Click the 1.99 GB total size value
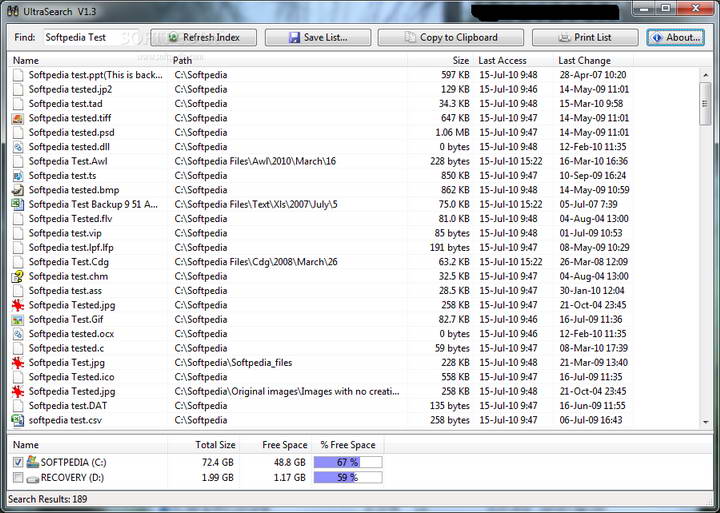 pos(218,478)
